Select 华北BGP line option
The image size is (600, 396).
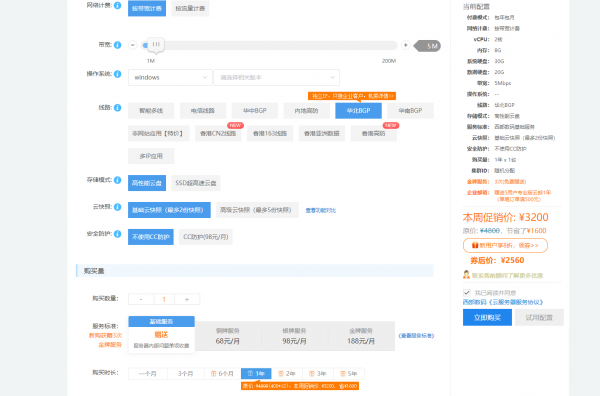tap(359, 111)
